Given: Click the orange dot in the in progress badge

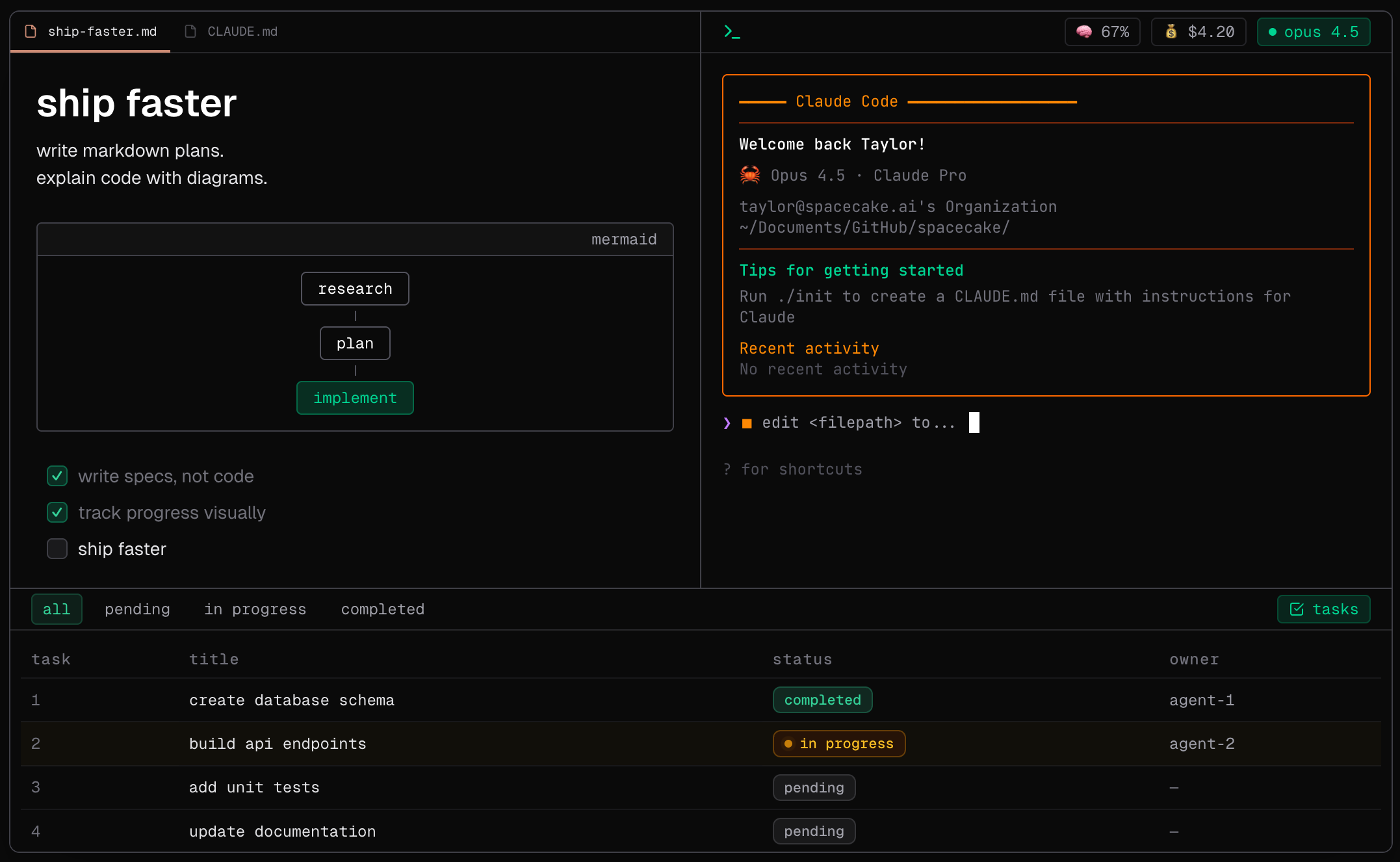Looking at the screenshot, I should (788, 743).
